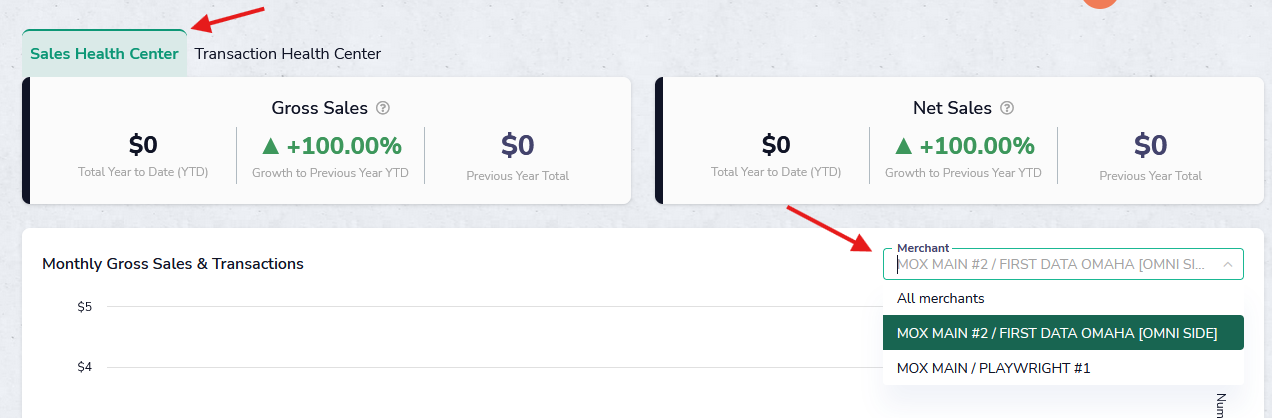Click the green growth triangle under Gross Sales
The image size is (1272, 418).
(x=270, y=146)
